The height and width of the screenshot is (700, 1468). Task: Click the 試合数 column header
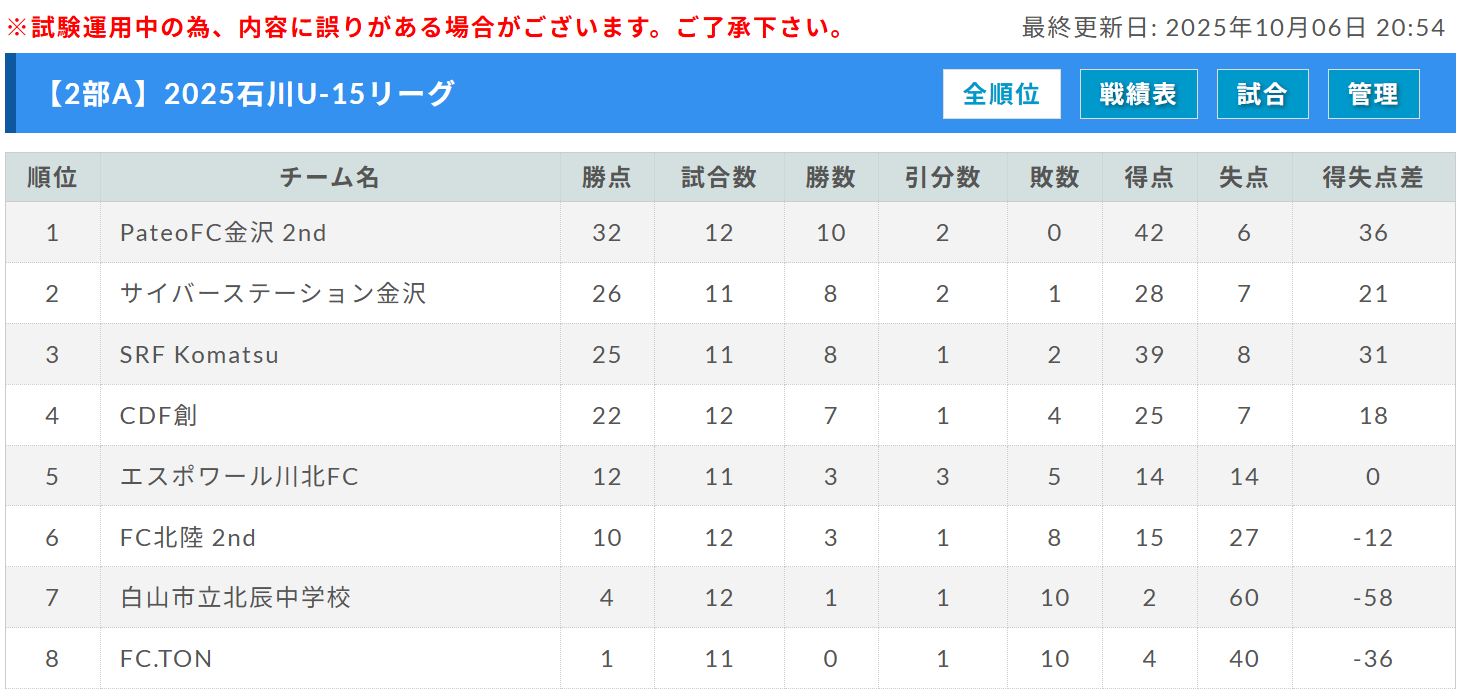[x=718, y=178]
